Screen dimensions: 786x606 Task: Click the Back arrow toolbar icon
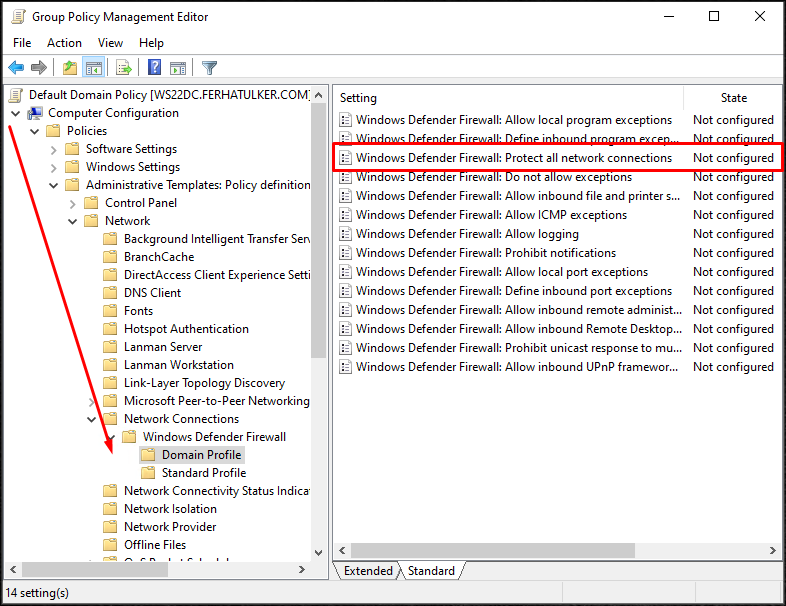click(x=16, y=67)
